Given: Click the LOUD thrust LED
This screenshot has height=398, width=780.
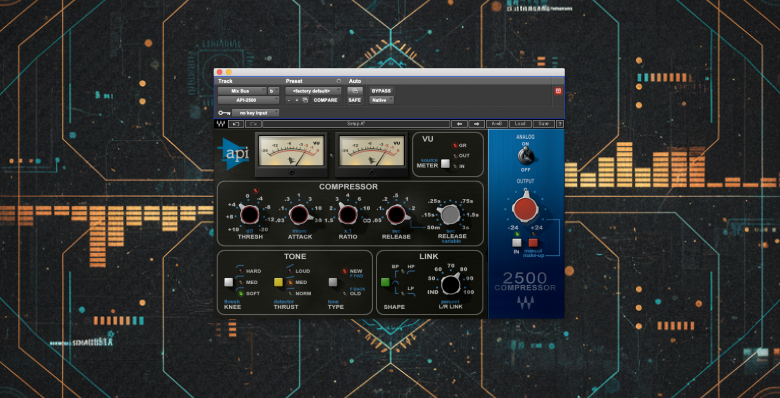Looking at the screenshot, I should [291, 271].
